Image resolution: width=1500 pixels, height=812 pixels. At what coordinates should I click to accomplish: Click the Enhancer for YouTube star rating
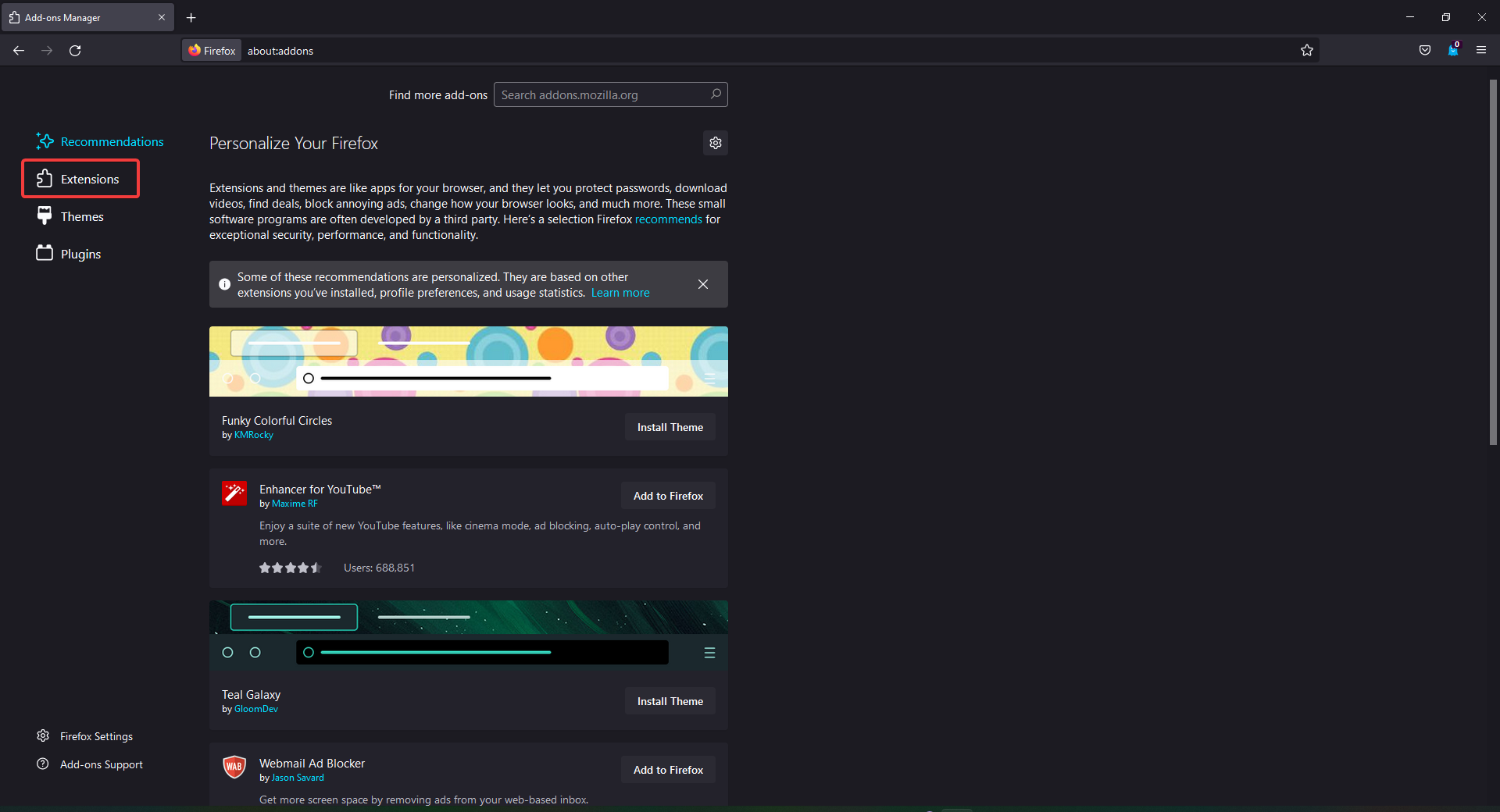[x=291, y=568]
